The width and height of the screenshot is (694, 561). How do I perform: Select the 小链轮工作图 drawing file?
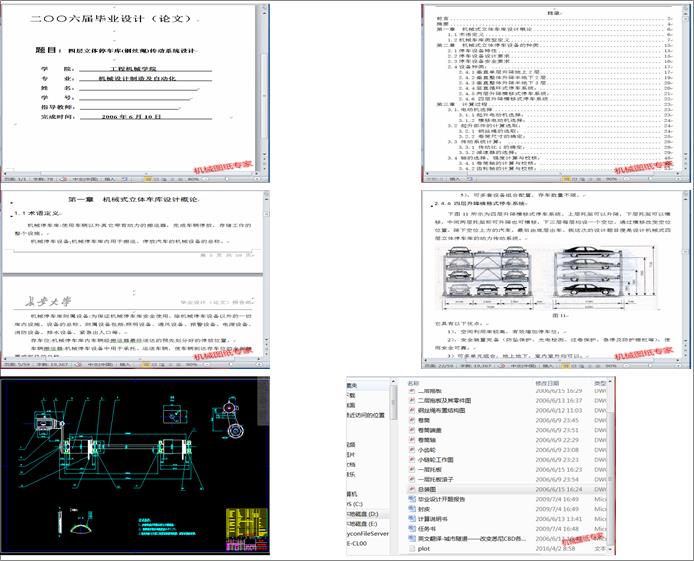point(436,460)
